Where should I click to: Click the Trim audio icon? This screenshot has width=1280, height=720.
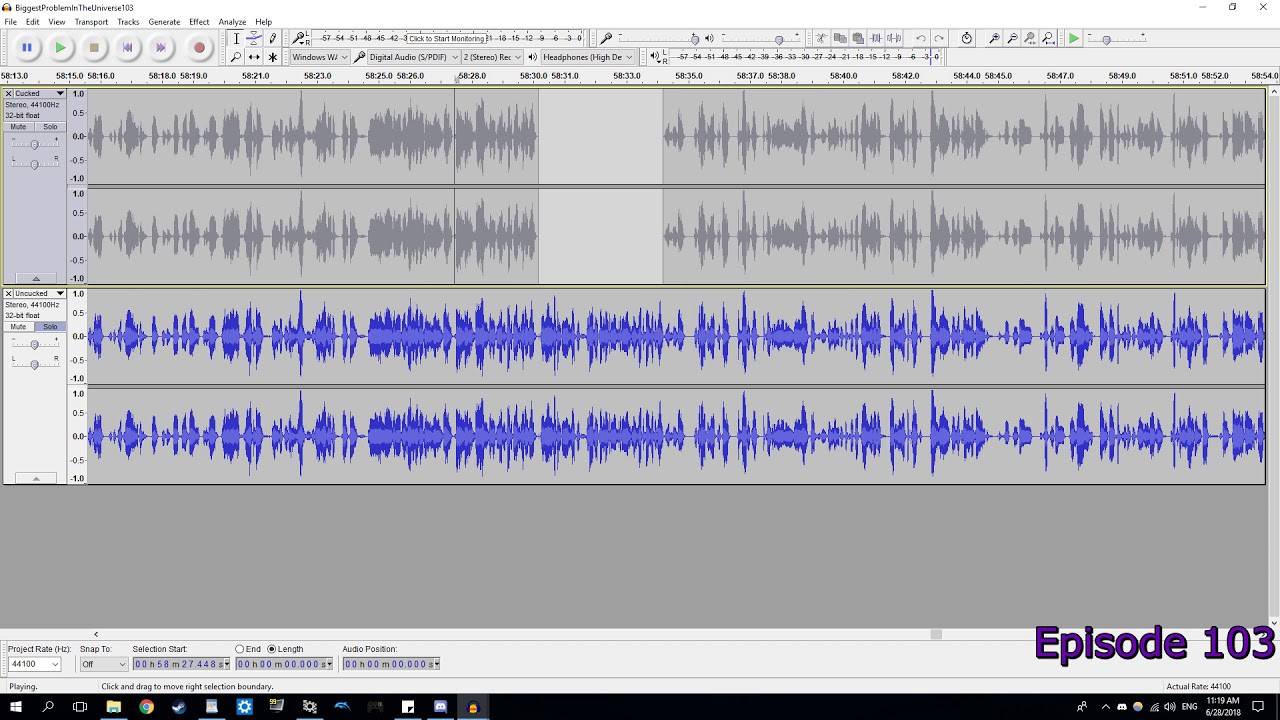[x=876, y=38]
